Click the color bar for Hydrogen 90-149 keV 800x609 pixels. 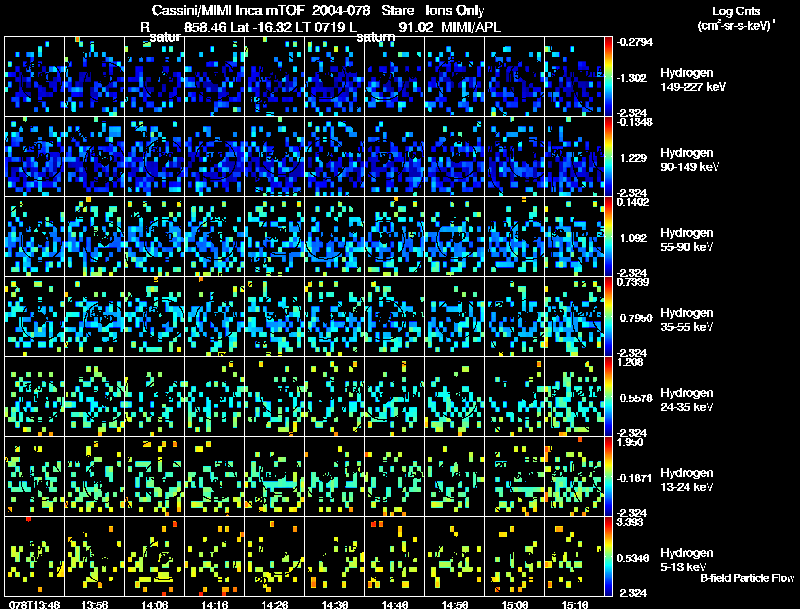pyautogui.click(x=608, y=157)
